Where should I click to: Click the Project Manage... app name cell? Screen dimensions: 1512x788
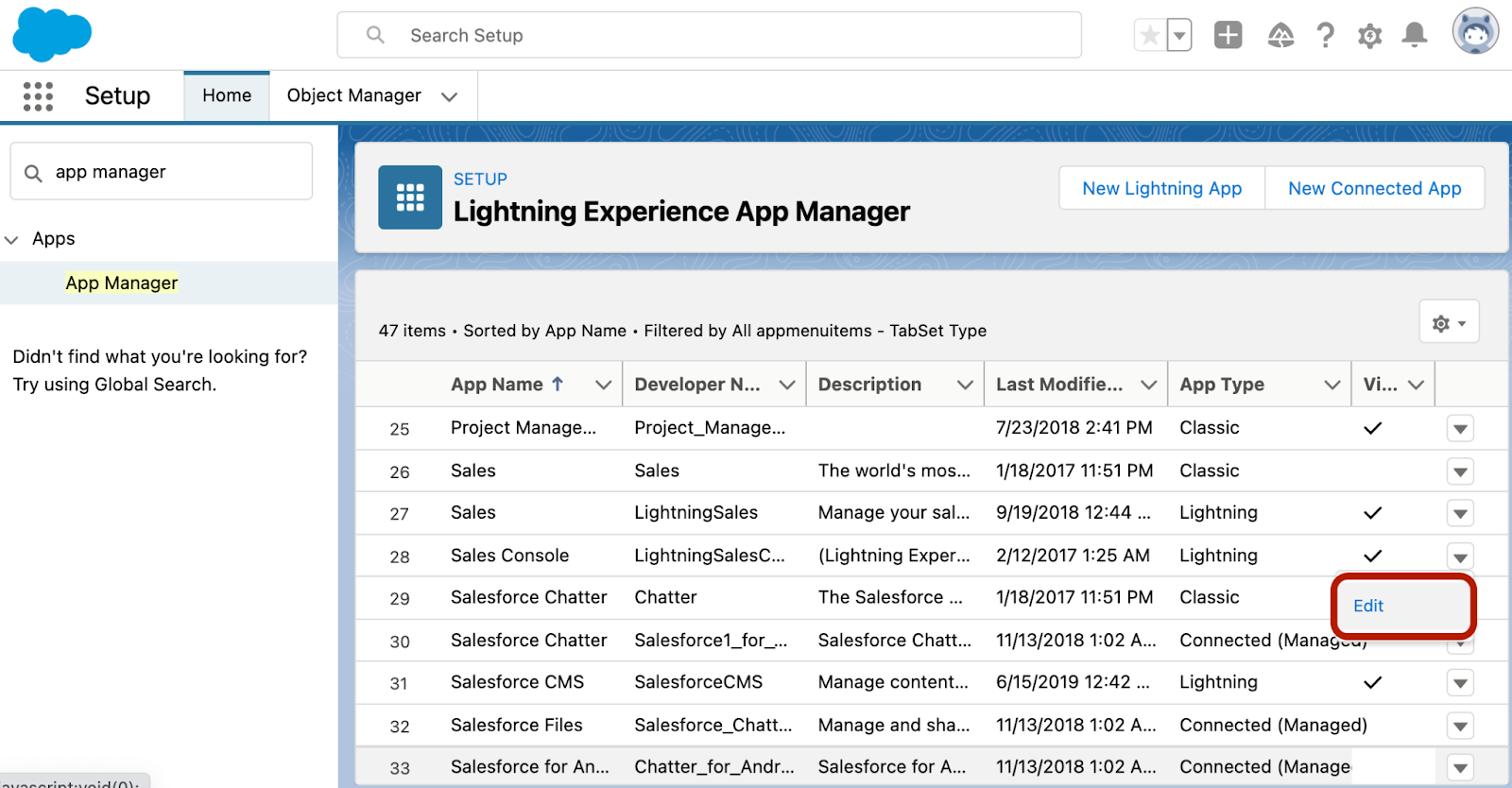[524, 428]
